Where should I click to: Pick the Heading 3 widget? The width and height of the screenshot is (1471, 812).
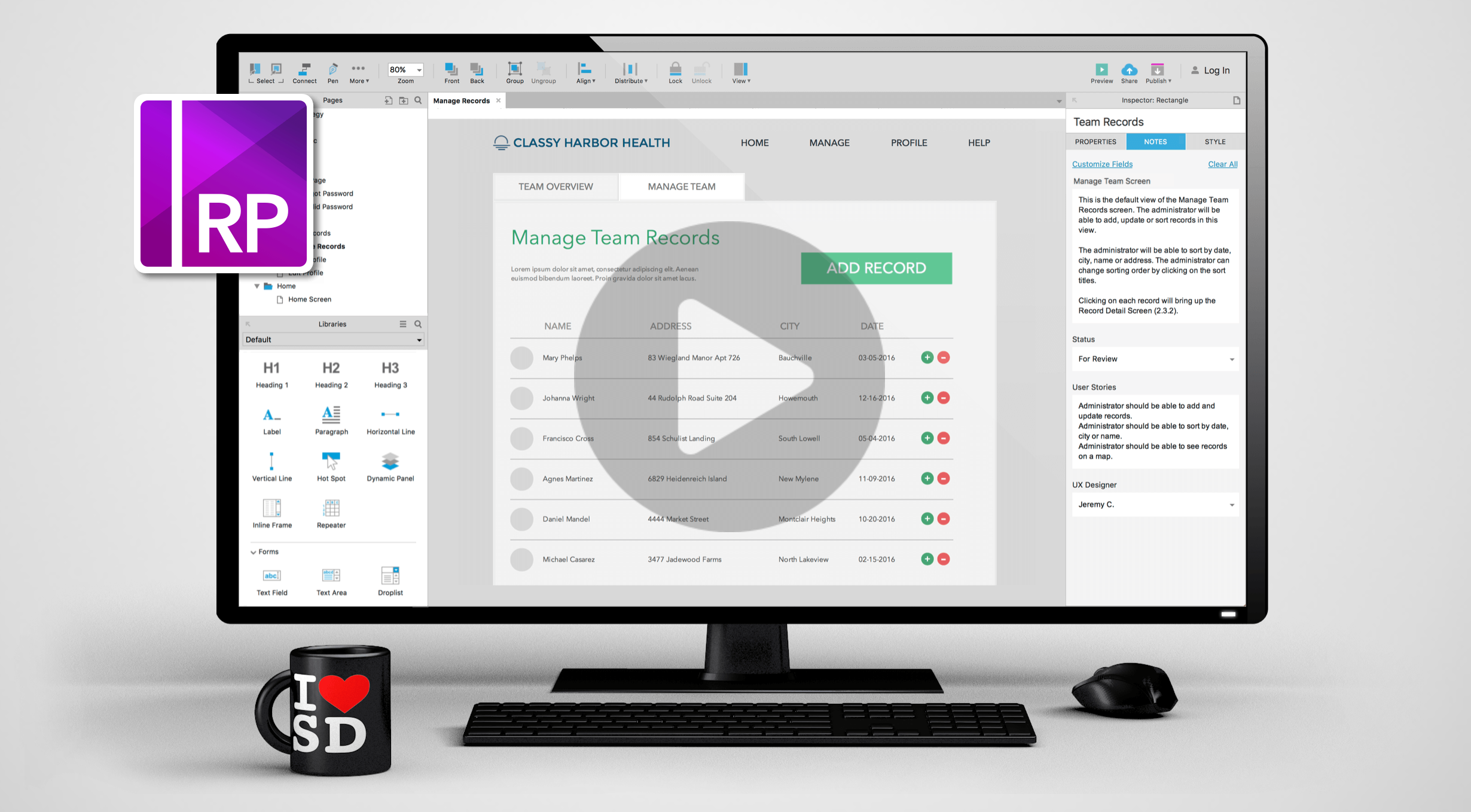pos(390,375)
